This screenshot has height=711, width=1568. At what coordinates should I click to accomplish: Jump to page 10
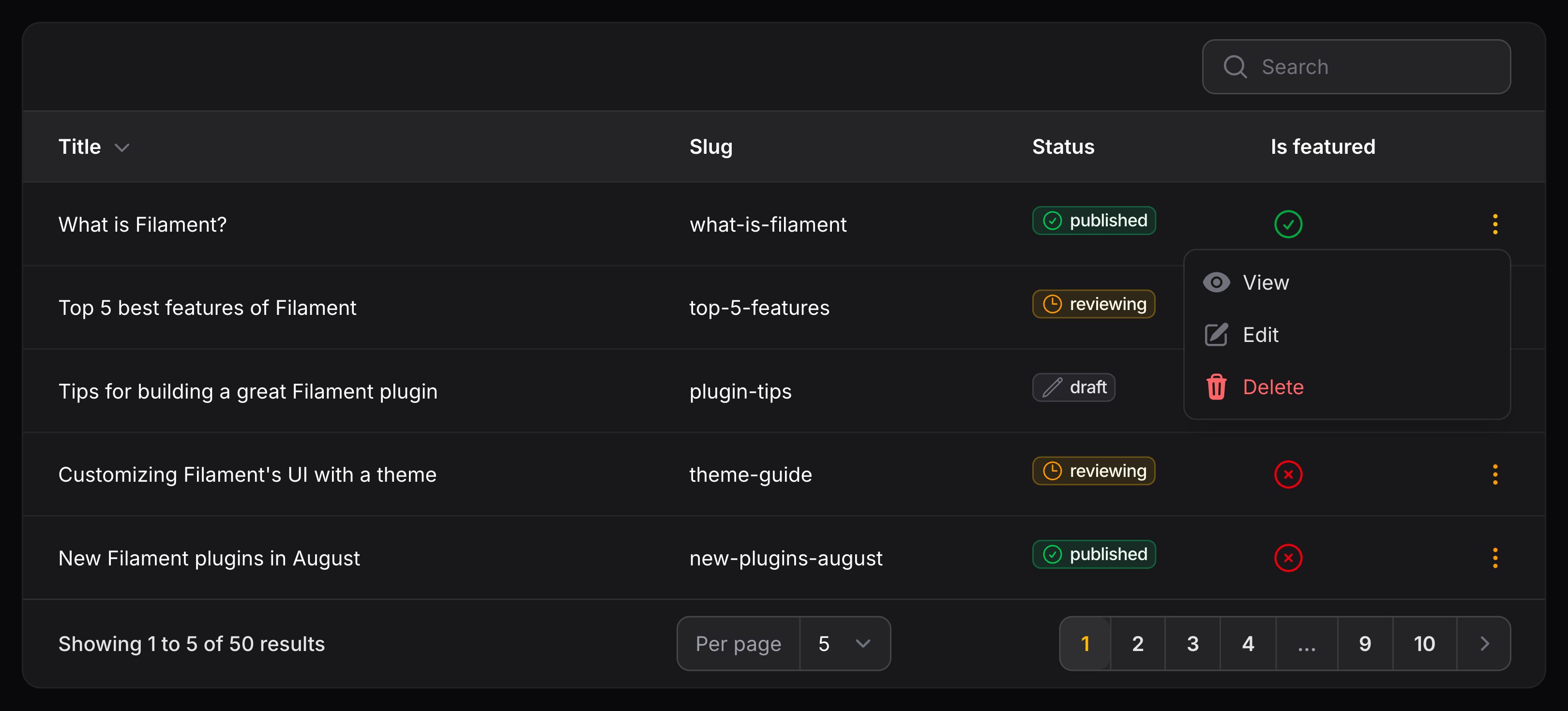1424,643
